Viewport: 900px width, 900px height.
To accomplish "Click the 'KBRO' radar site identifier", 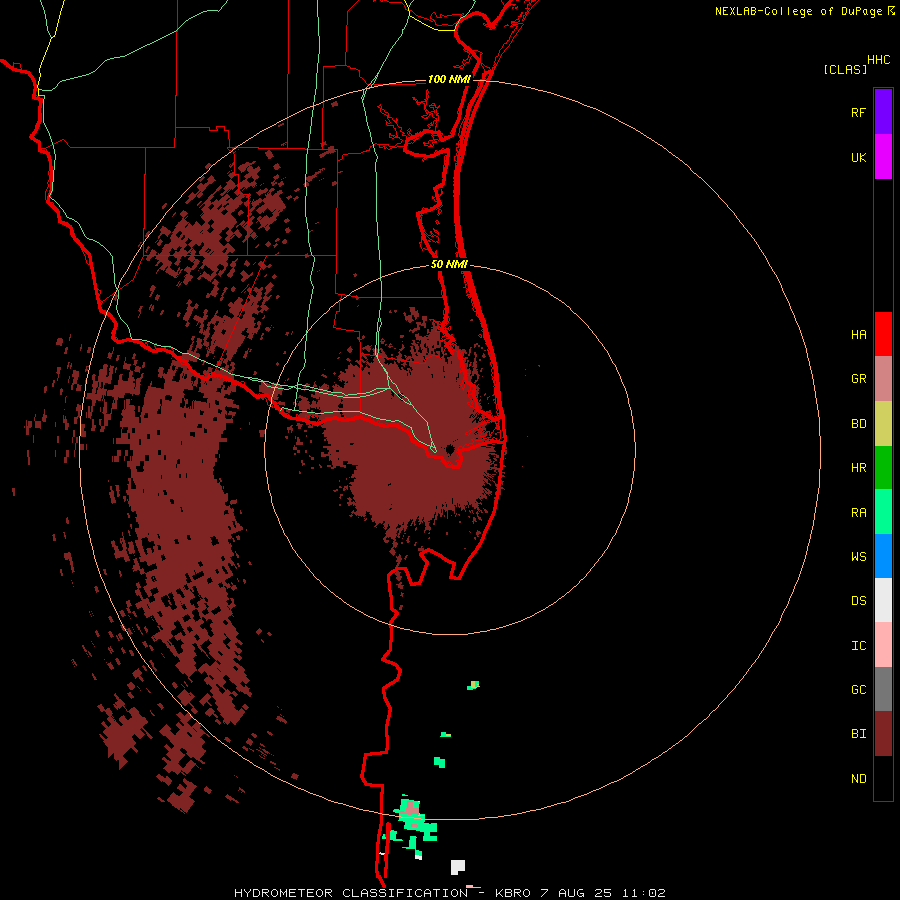I will tap(513, 893).
